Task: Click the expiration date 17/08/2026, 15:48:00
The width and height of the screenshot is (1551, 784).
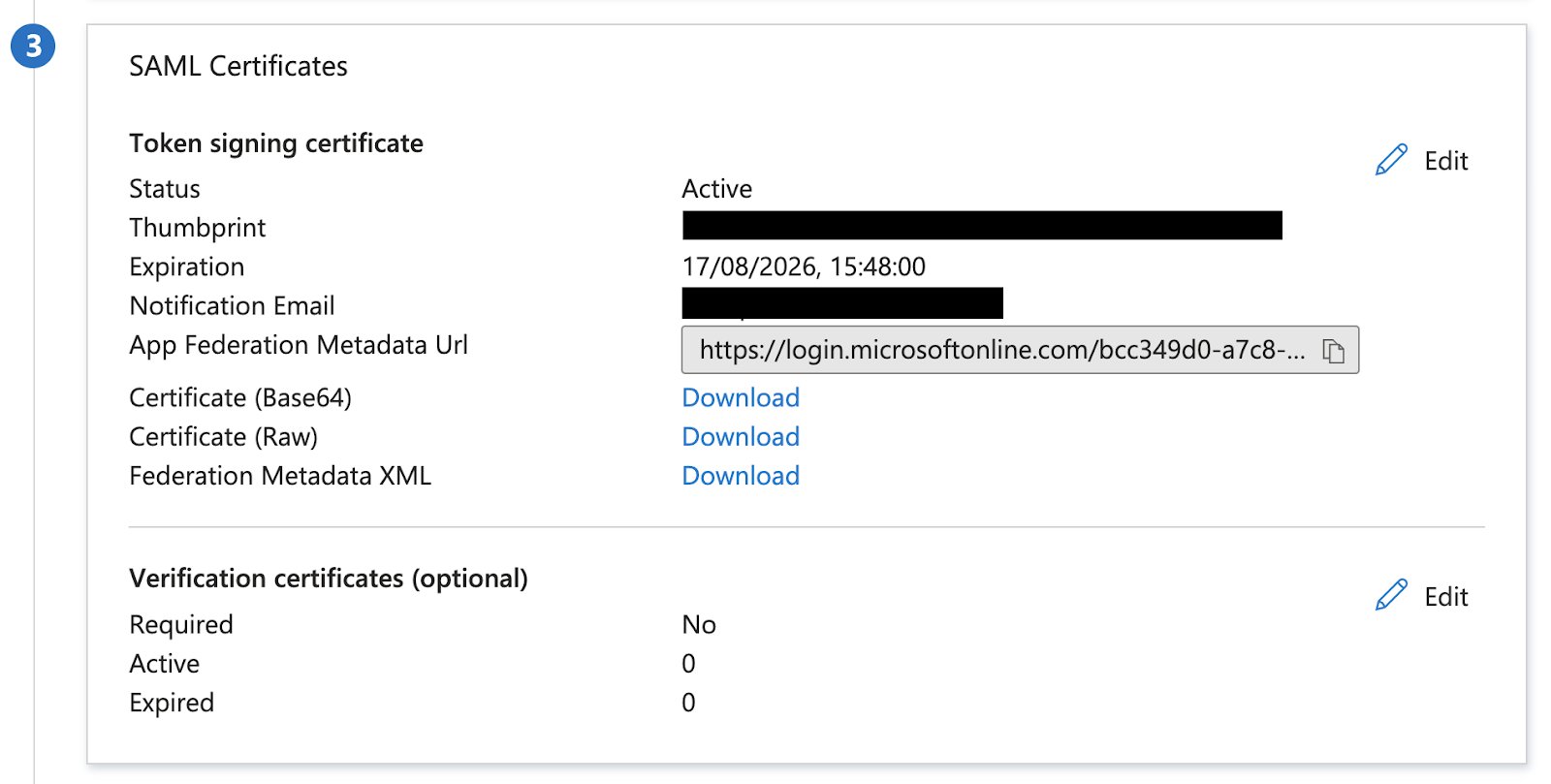Action: [804, 267]
